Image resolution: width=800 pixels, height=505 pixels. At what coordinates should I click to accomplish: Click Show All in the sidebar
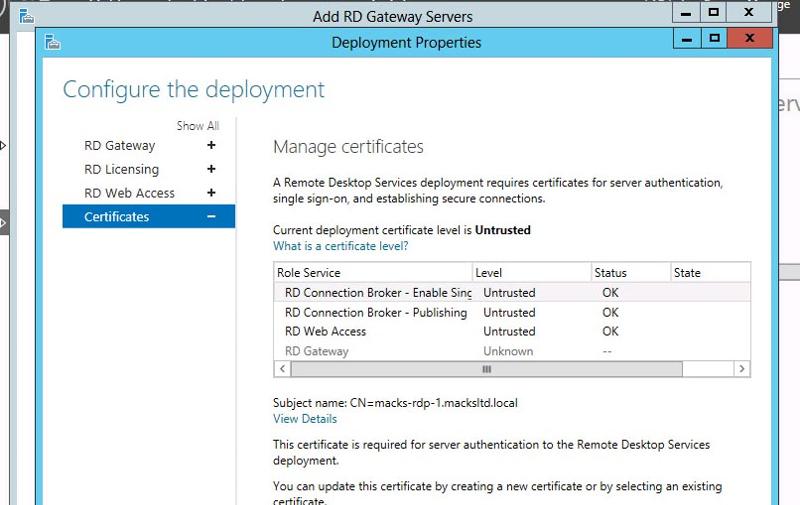(x=197, y=125)
